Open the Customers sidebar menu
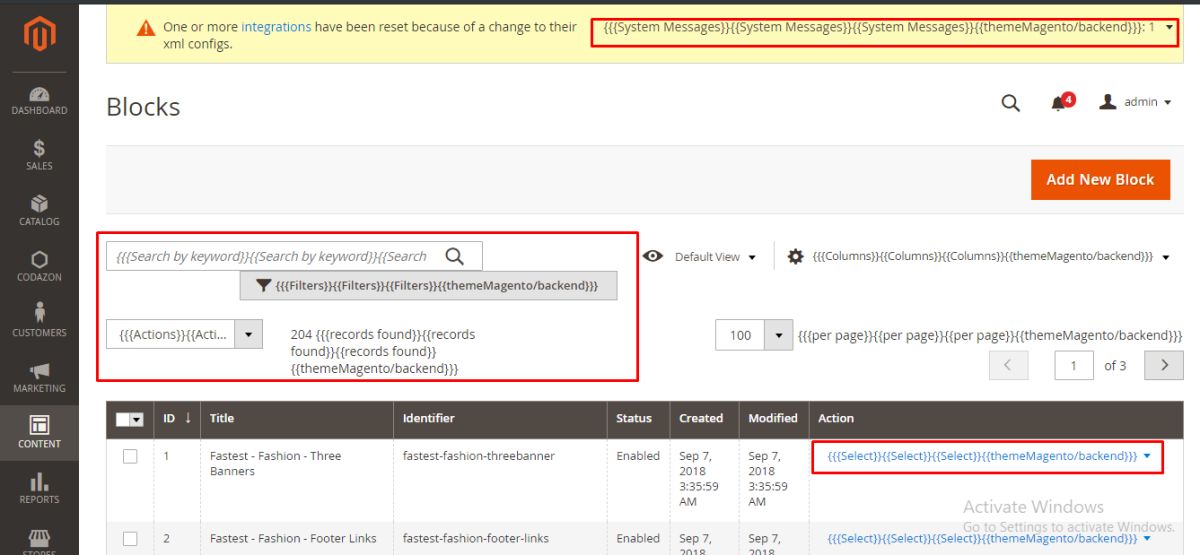This screenshot has height=555, width=1200. [39, 322]
